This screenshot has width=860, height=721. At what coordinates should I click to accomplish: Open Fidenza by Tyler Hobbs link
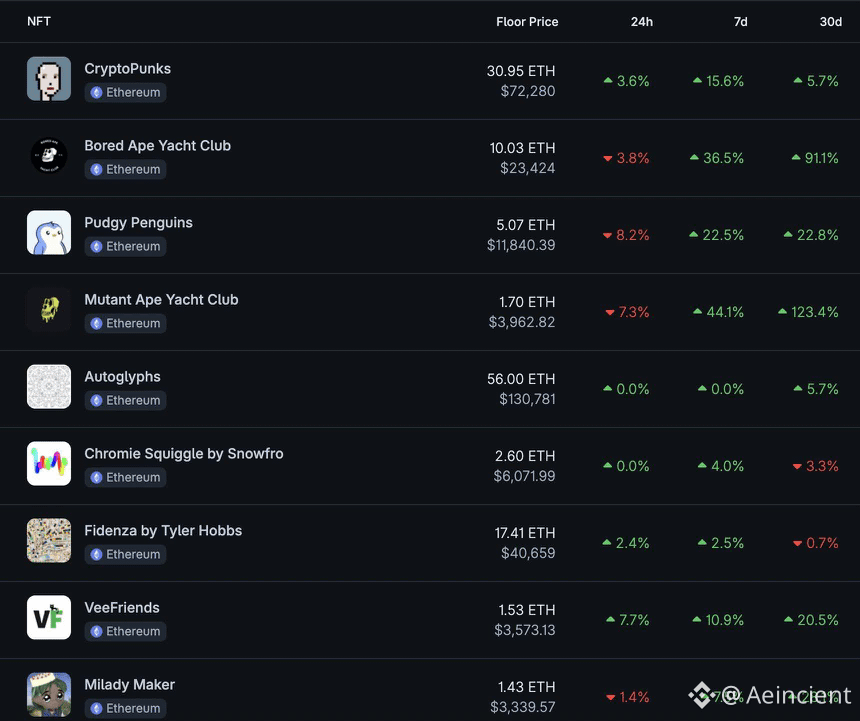click(163, 531)
